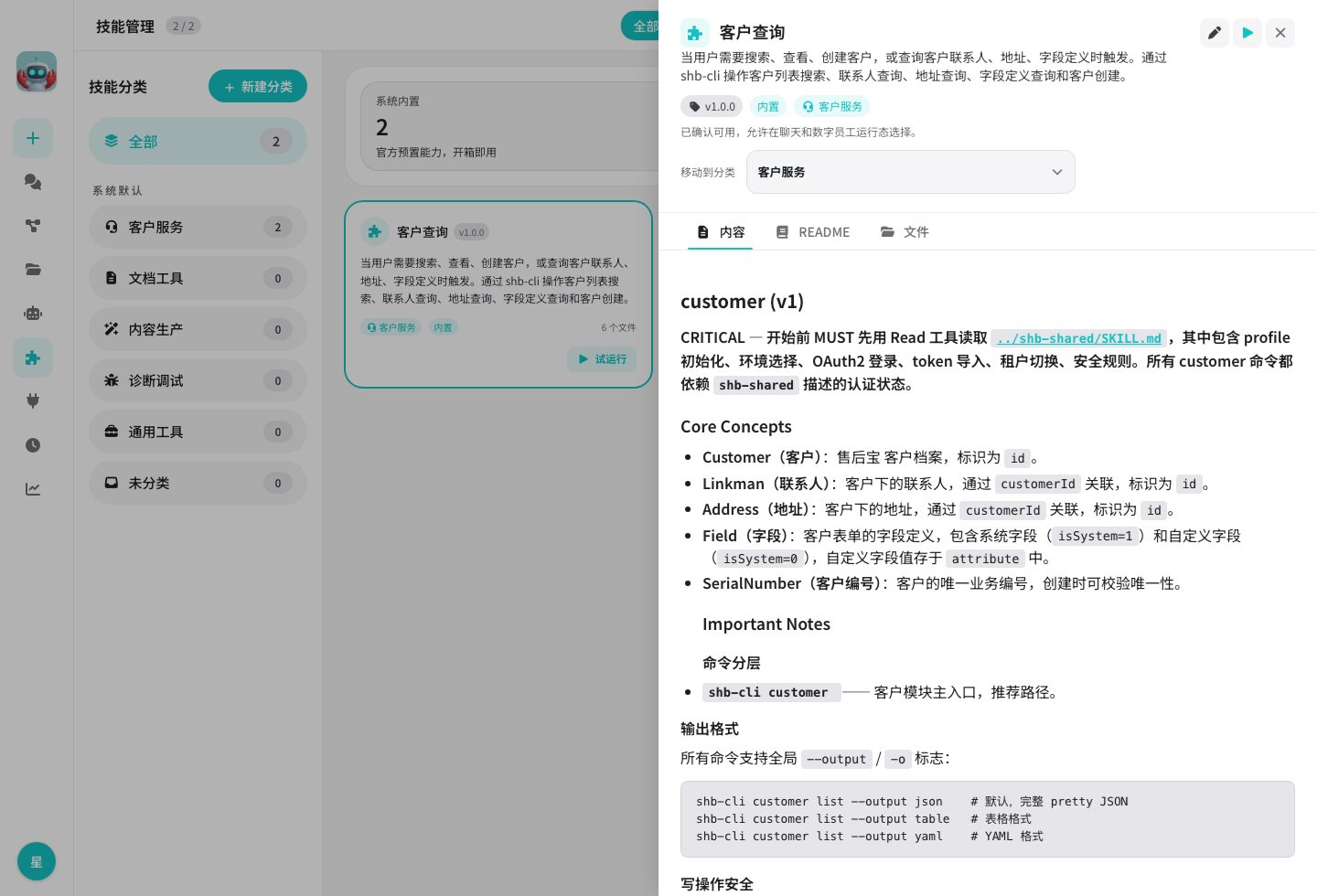This screenshot has height=896, width=1317.
Task: Click the puzzle icon on the 客户查询 card
Action: [x=375, y=232]
